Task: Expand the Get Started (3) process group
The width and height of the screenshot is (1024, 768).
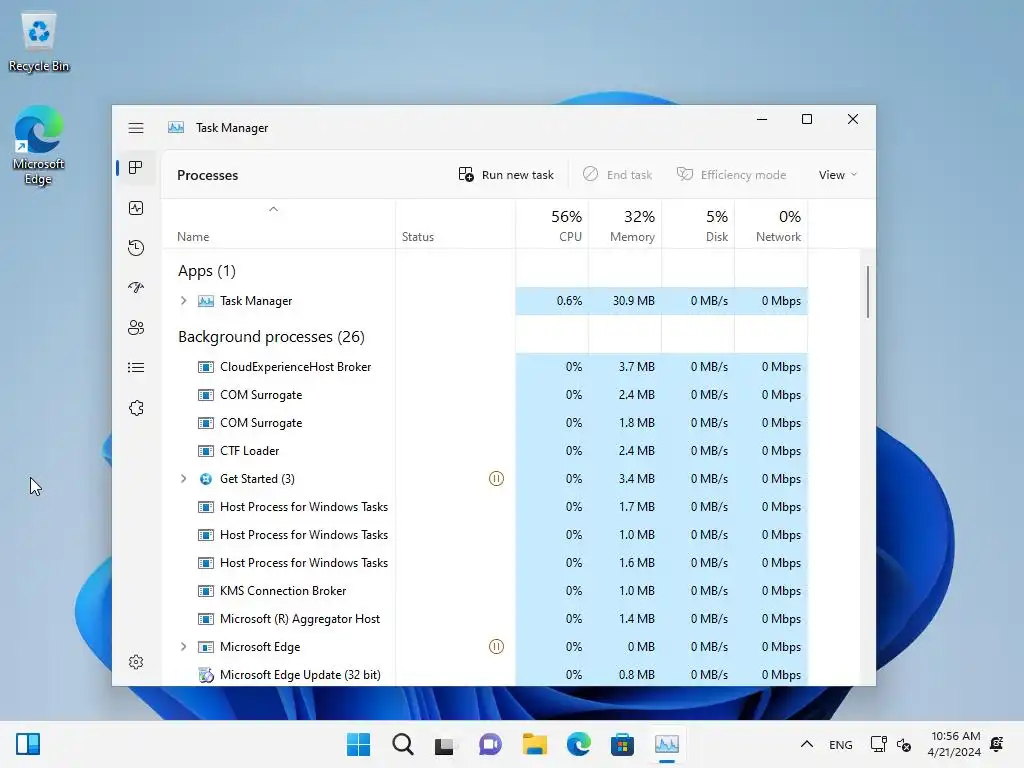Action: [184, 479]
